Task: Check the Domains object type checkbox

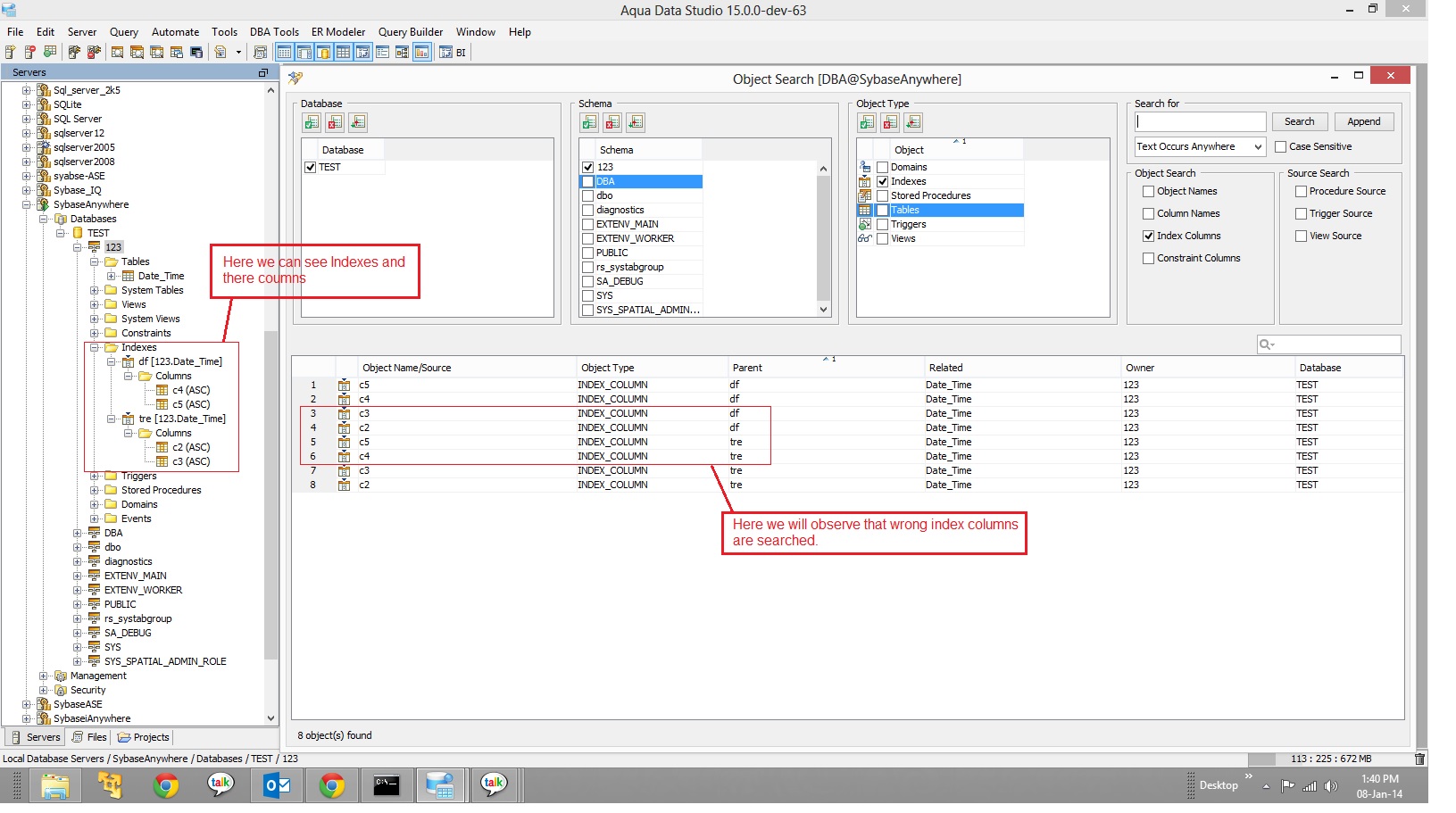Action: tap(882, 167)
